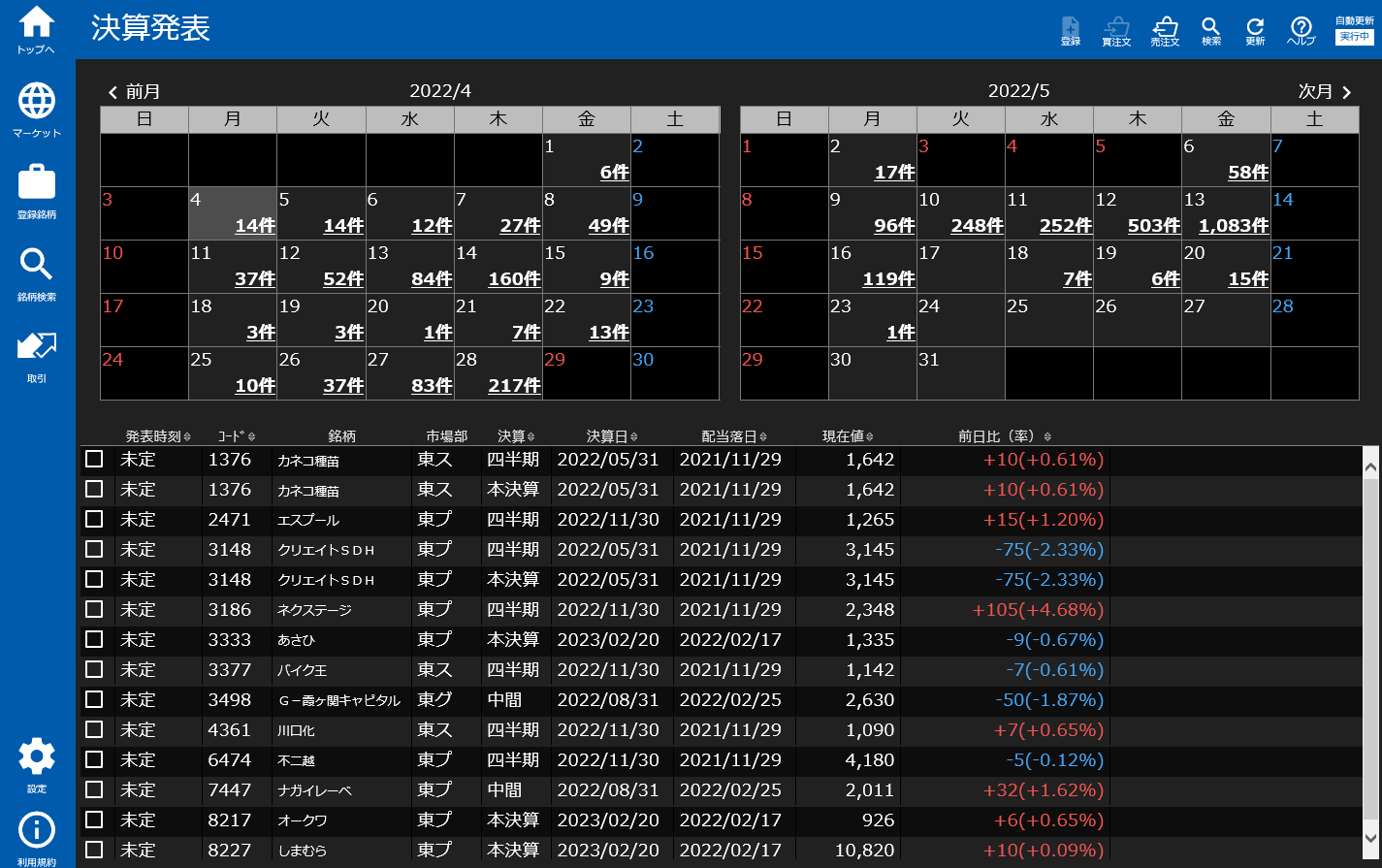Image resolution: width=1382 pixels, height=868 pixels.
Task: Check the 川口化 row checkbox
Action: [x=94, y=729]
